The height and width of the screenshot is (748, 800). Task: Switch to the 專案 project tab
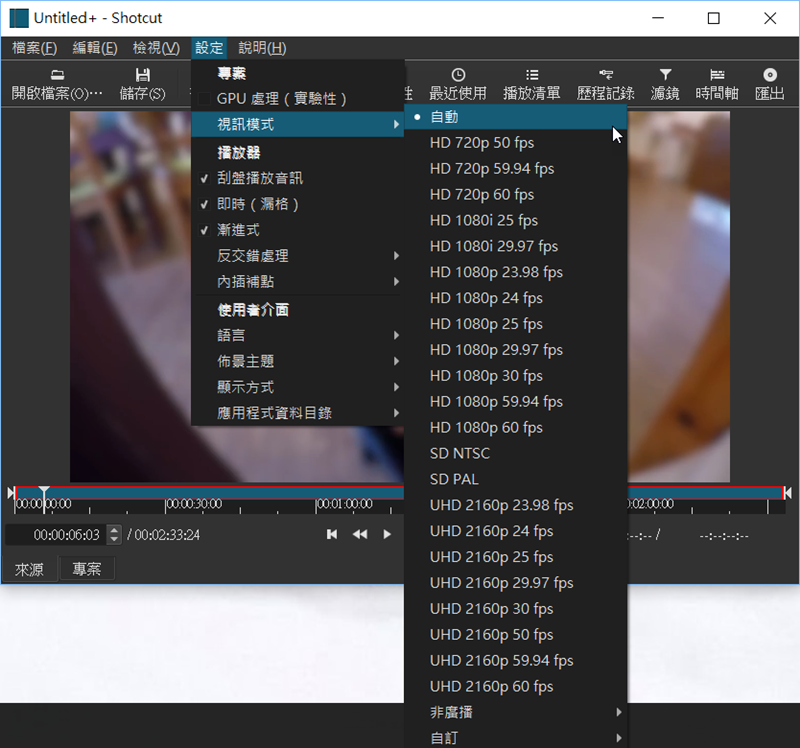click(87, 569)
